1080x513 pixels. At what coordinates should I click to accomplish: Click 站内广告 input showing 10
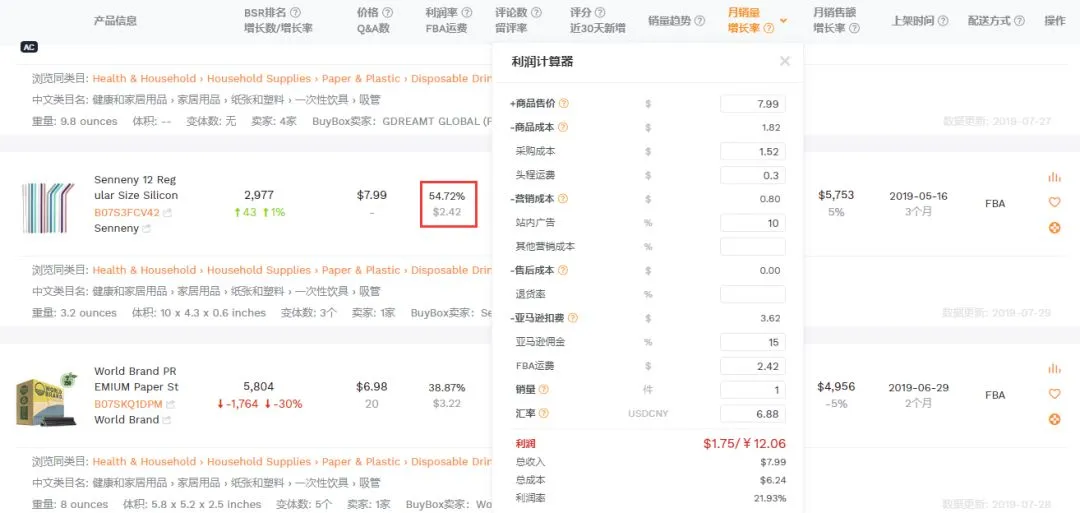[x=752, y=223]
